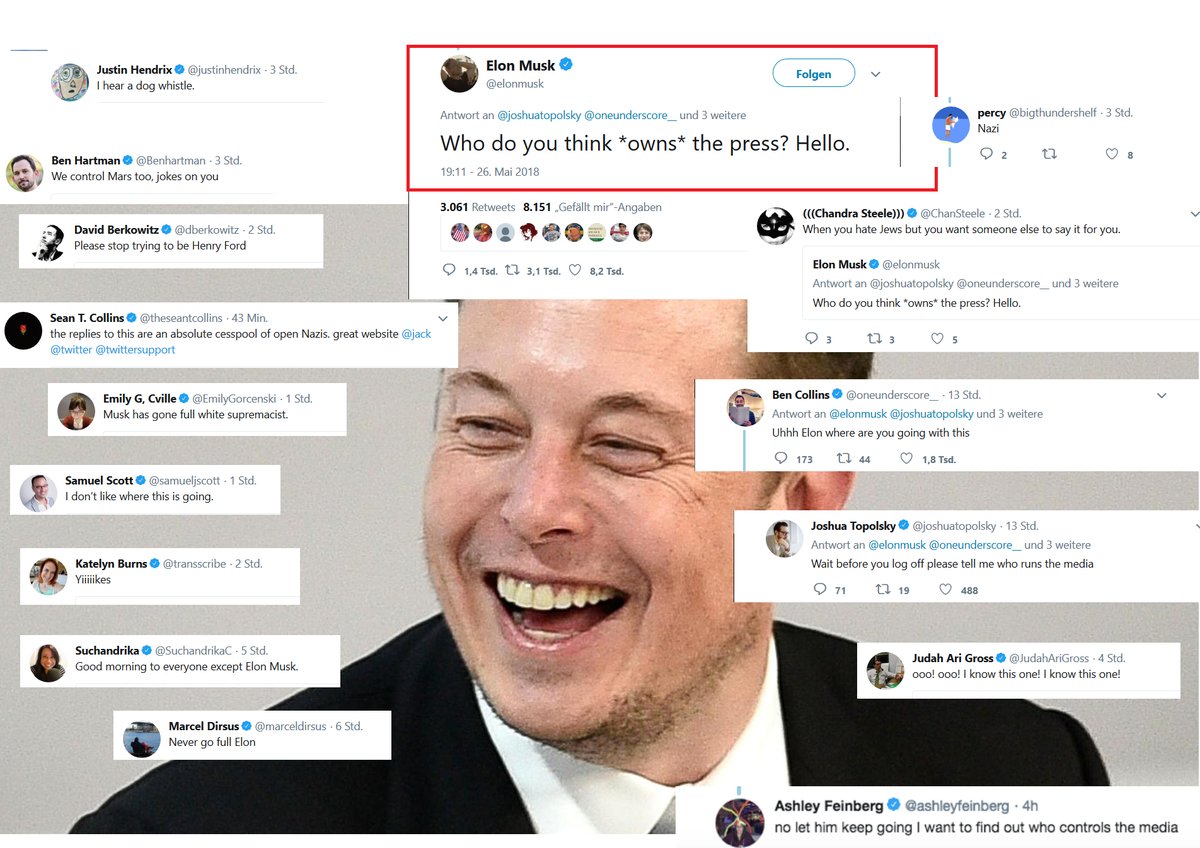The width and height of the screenshot is (1200, 848).
Task: Reply to percy's tweet
Action: (987, 154)
